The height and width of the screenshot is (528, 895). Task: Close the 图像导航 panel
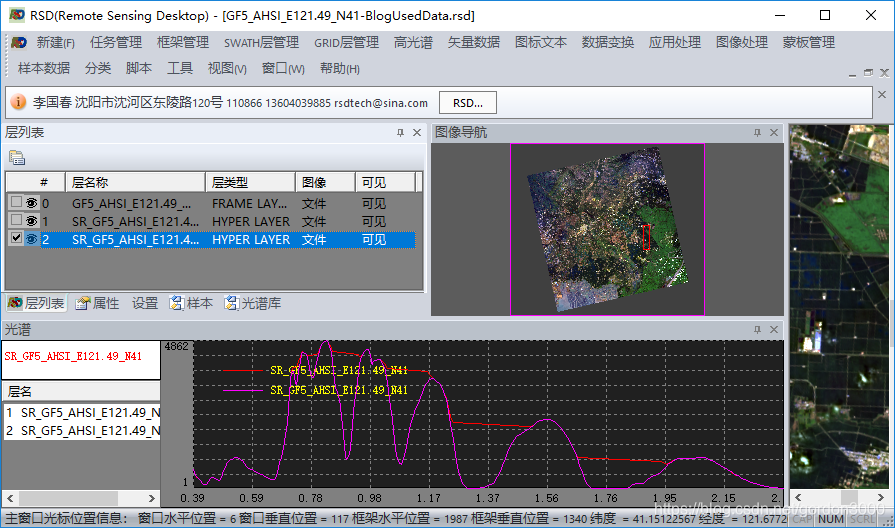point(774,132)
